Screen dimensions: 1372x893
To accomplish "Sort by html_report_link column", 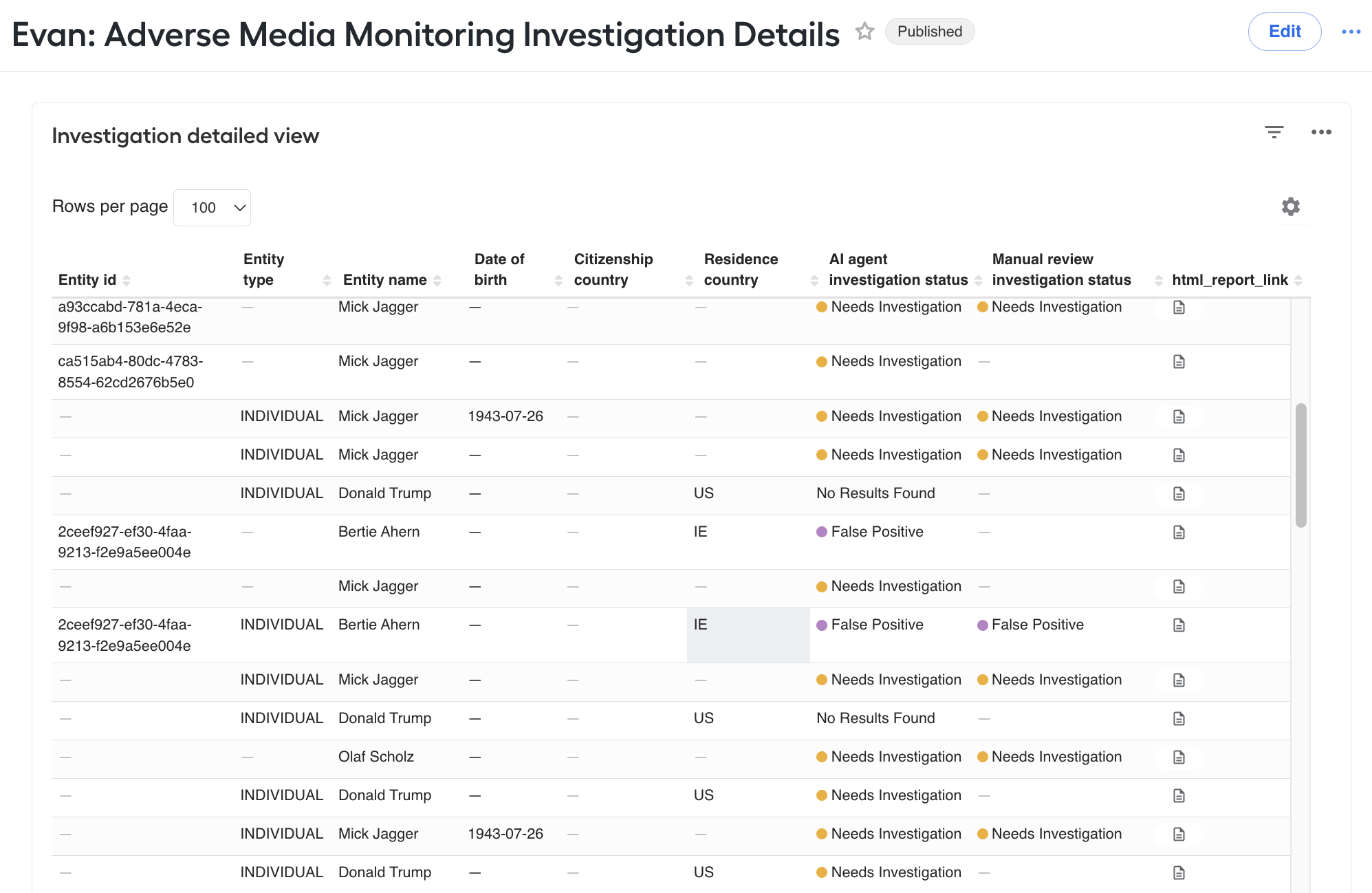I will pos(1298,280).
